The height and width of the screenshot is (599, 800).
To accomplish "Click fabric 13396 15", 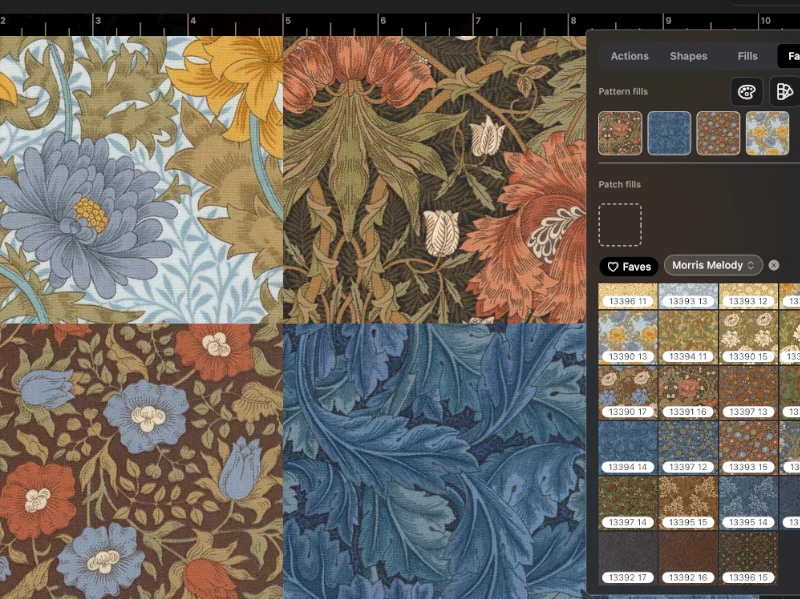I will pyautogui.click(x=748, y=558).
